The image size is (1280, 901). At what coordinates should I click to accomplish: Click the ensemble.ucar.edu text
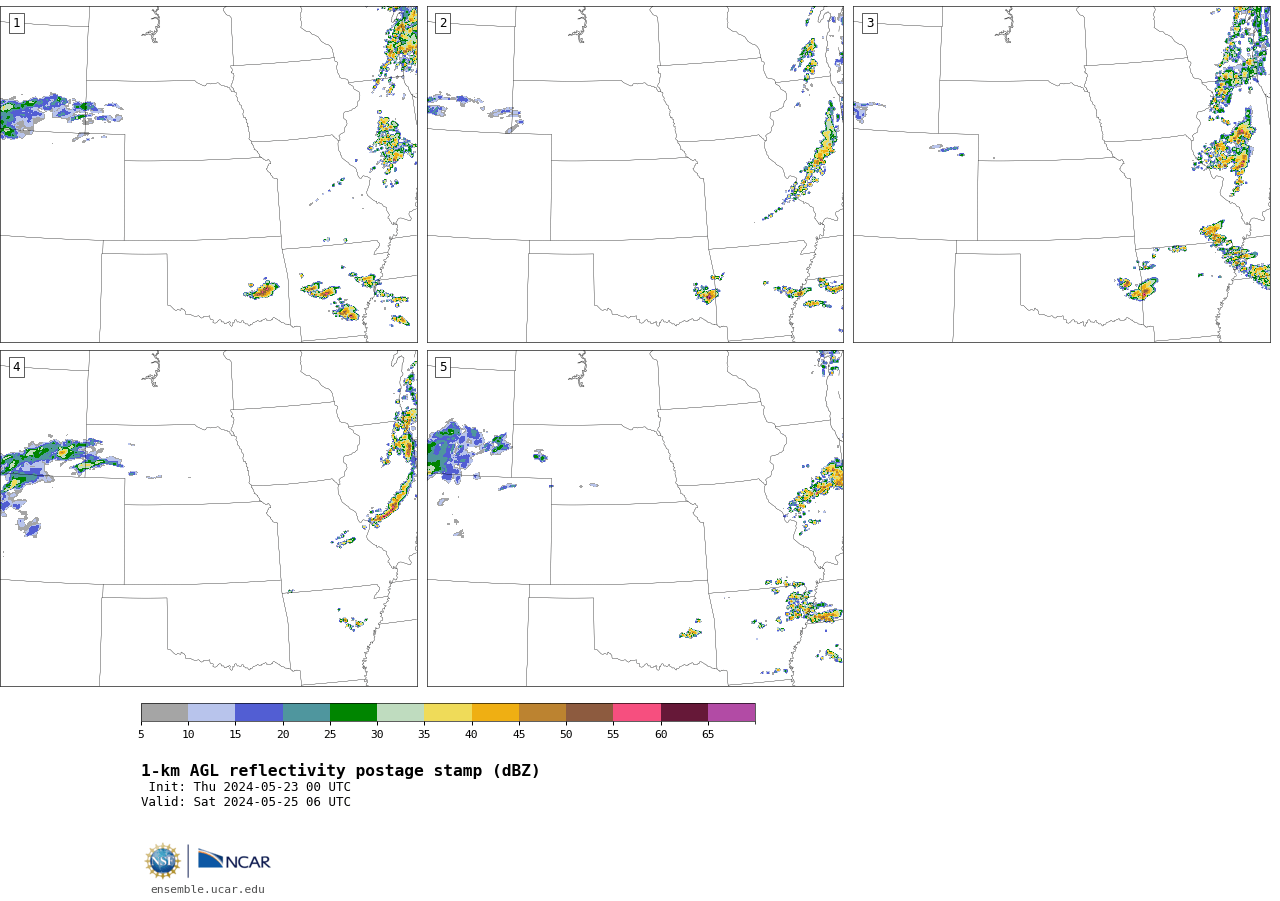point(208,889)
